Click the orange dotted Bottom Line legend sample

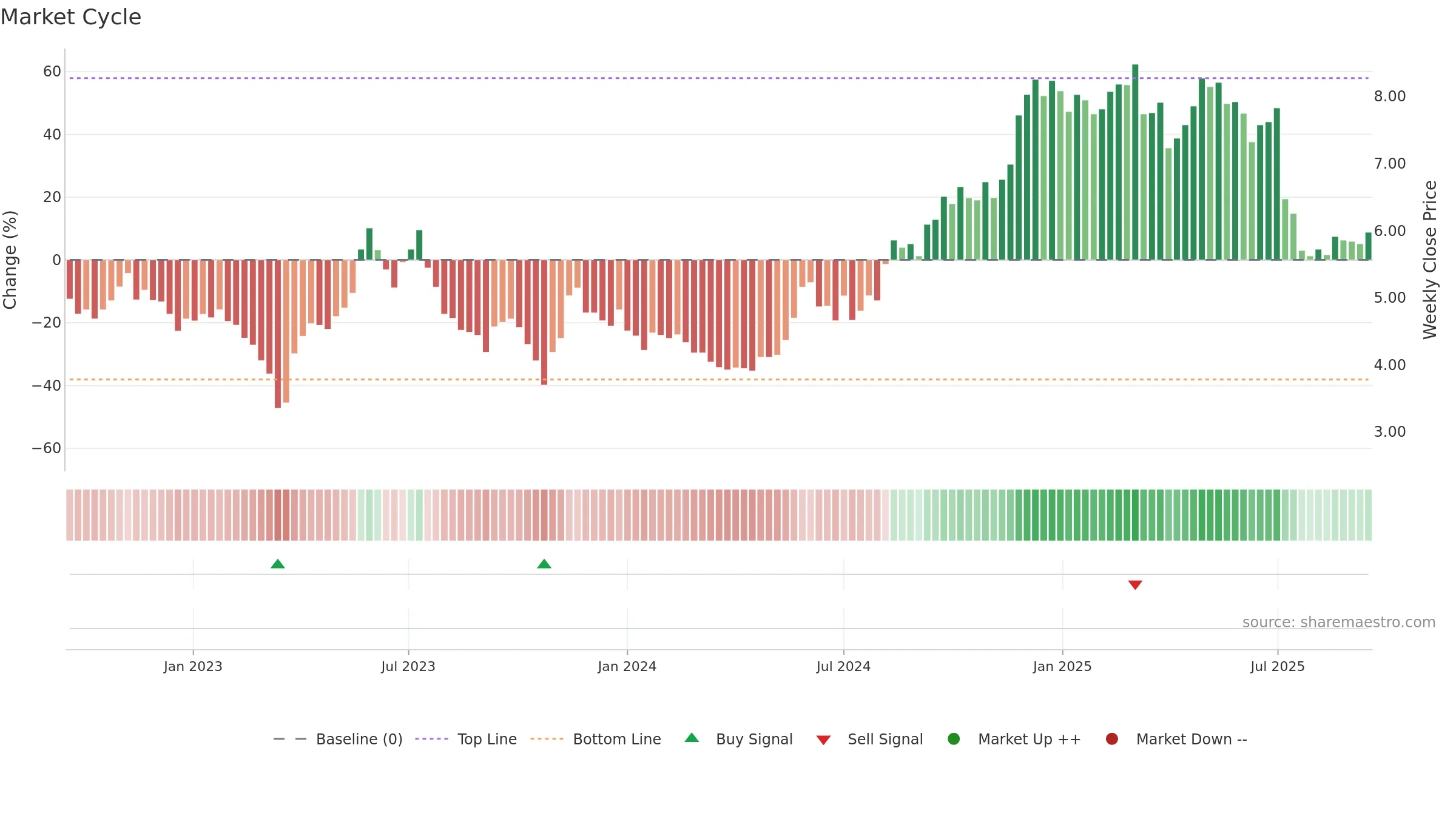click(547, 739)
